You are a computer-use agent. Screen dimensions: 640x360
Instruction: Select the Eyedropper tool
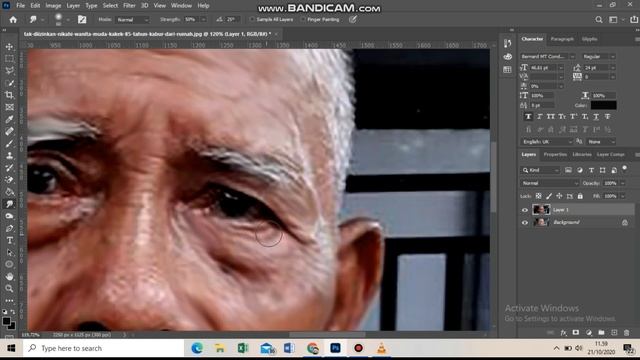tap(9, 119)
